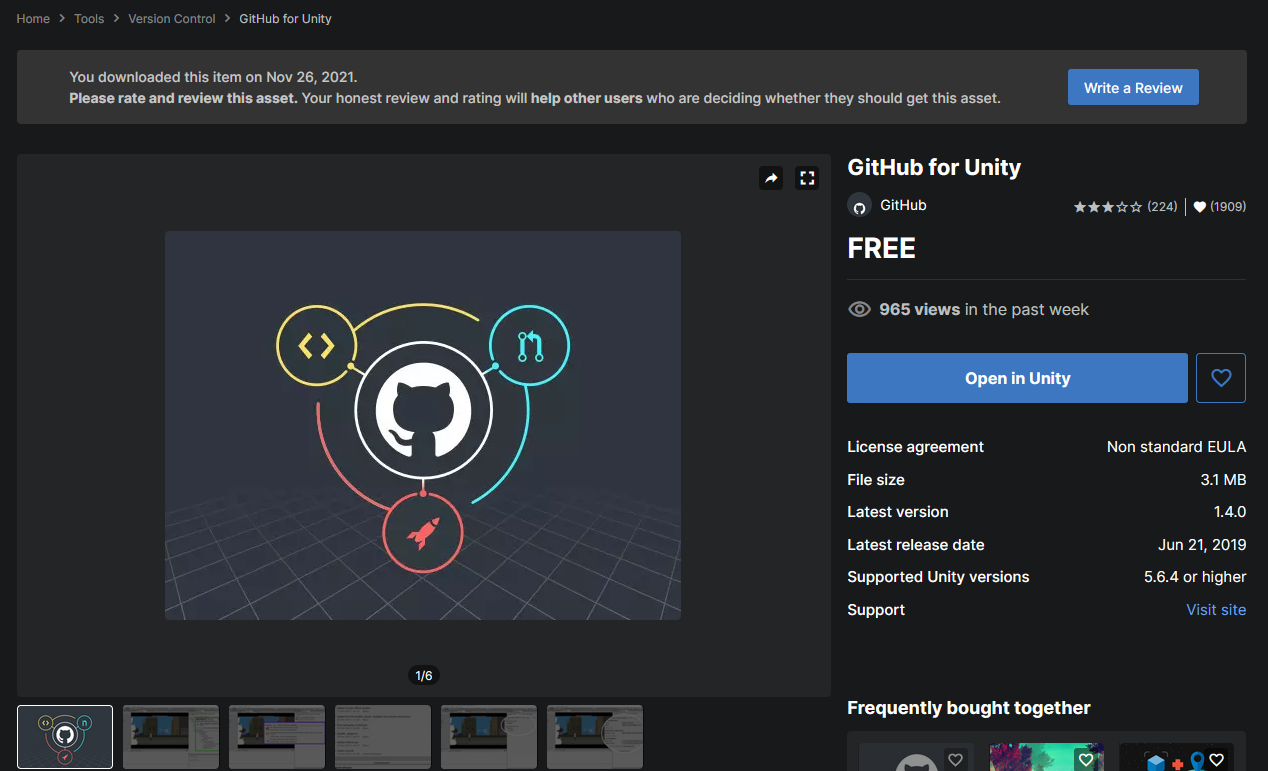The width and height of the screenshot is (1268, 771).
Task: Click the FREE price label
Action: tap(881, 248)
